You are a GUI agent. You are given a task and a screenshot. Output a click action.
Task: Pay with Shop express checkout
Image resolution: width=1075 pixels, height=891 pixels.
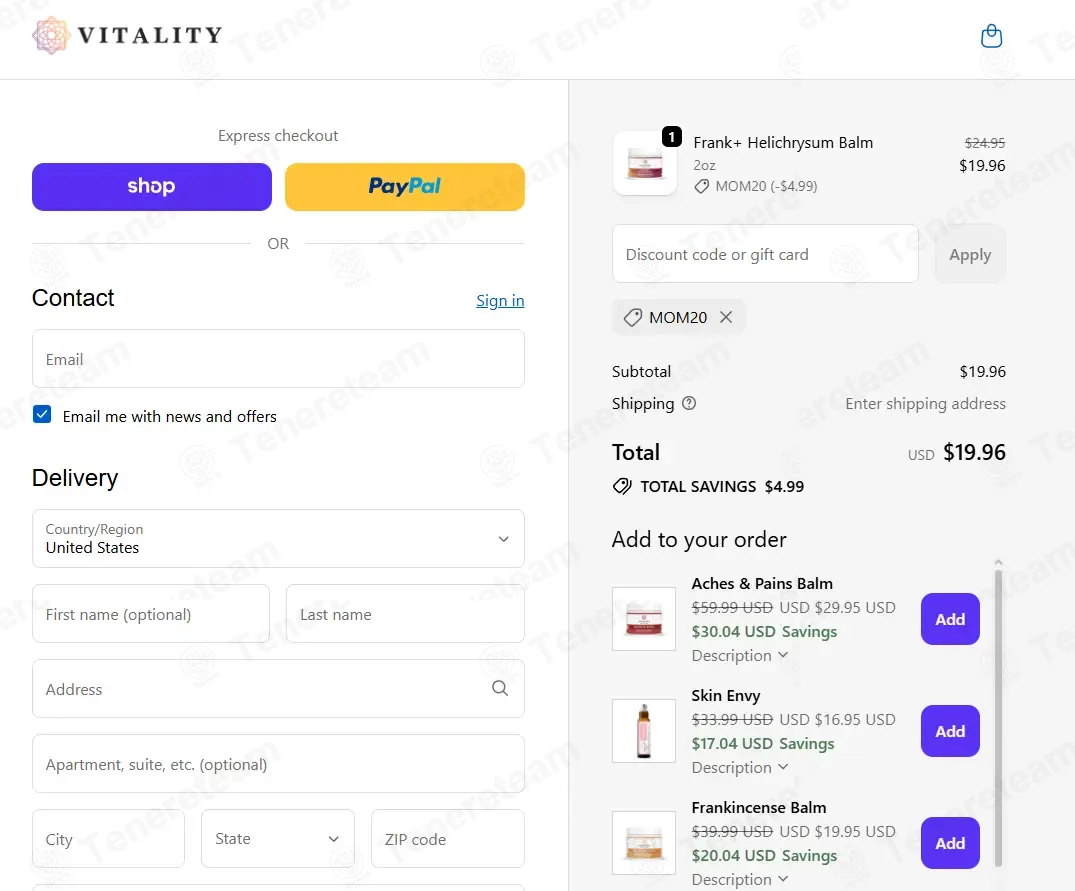click(x=152, y=186)
